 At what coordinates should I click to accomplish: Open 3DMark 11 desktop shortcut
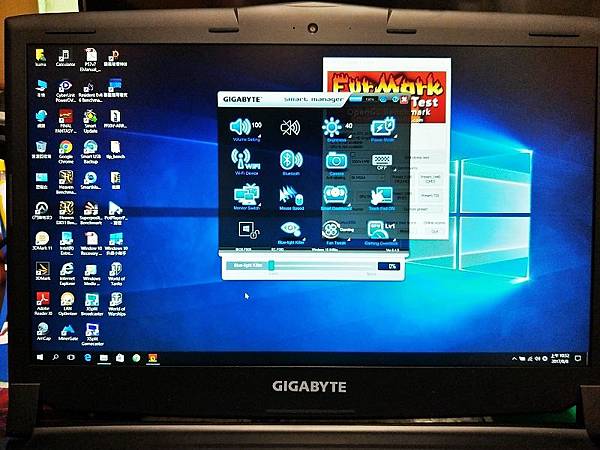click(x=42, y=241)
